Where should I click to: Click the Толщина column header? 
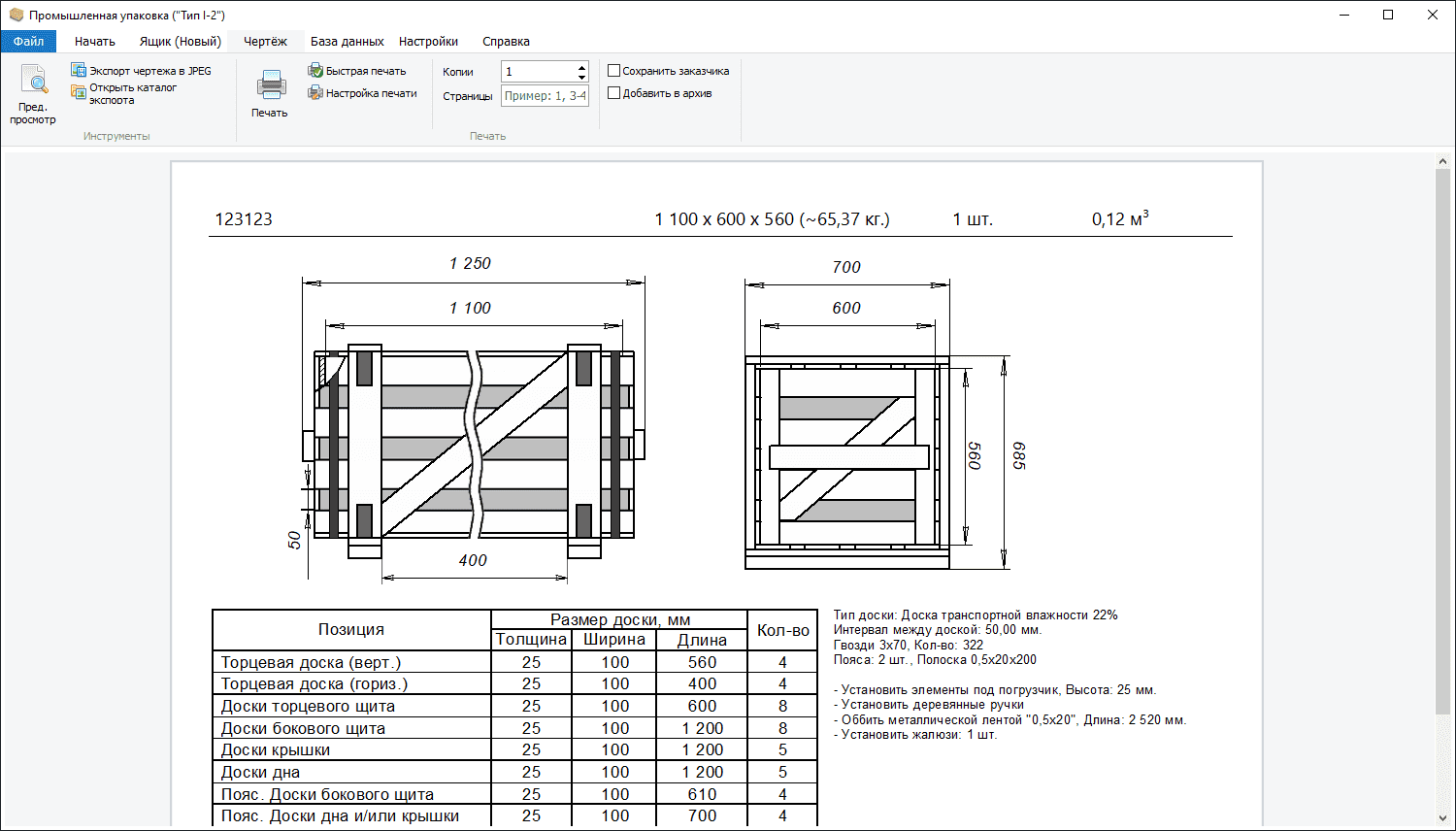[x=531, y=640]
